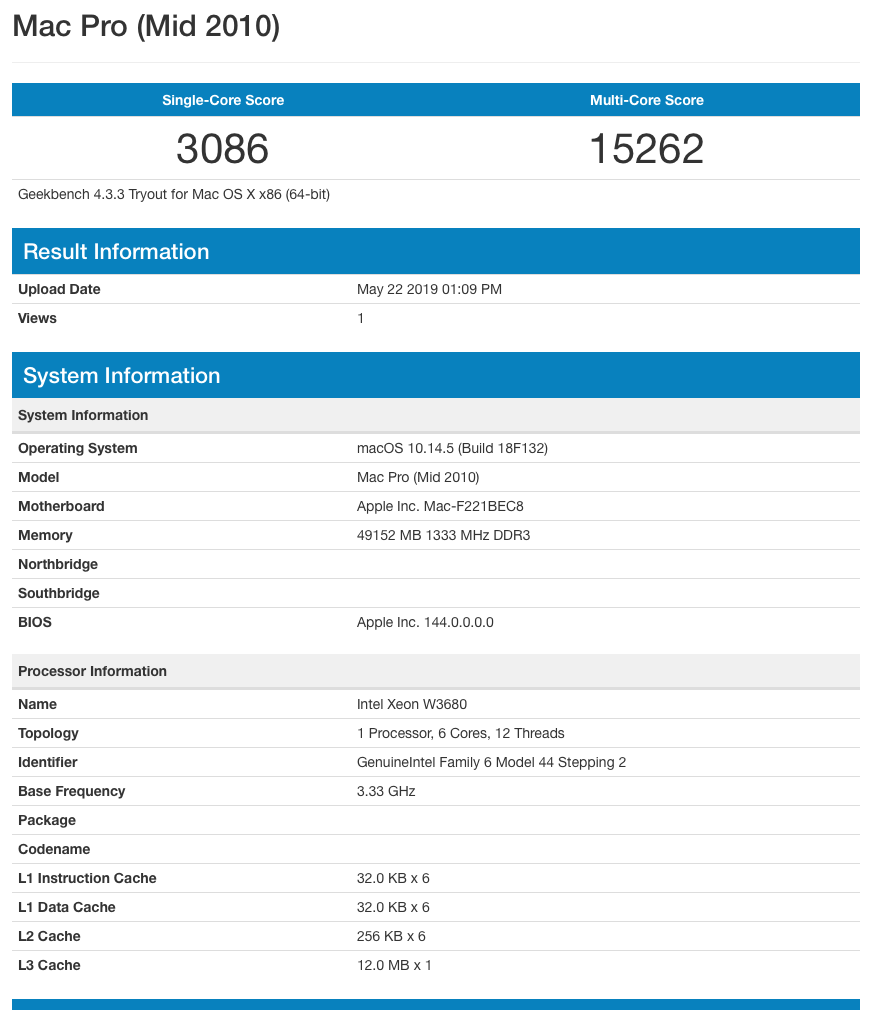Select the Multi-Core Score header
The image size is (870, 1010).
(647, 100)
